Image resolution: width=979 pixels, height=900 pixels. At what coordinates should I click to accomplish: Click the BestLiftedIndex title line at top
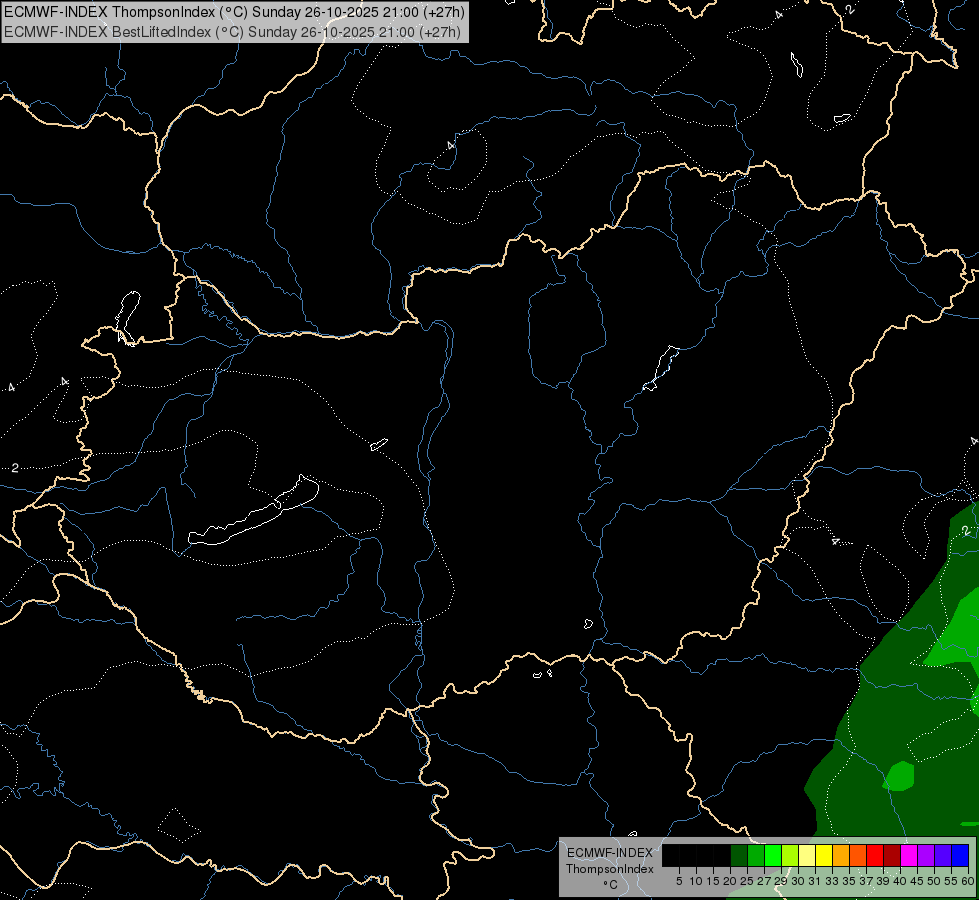tap(232, 31)
